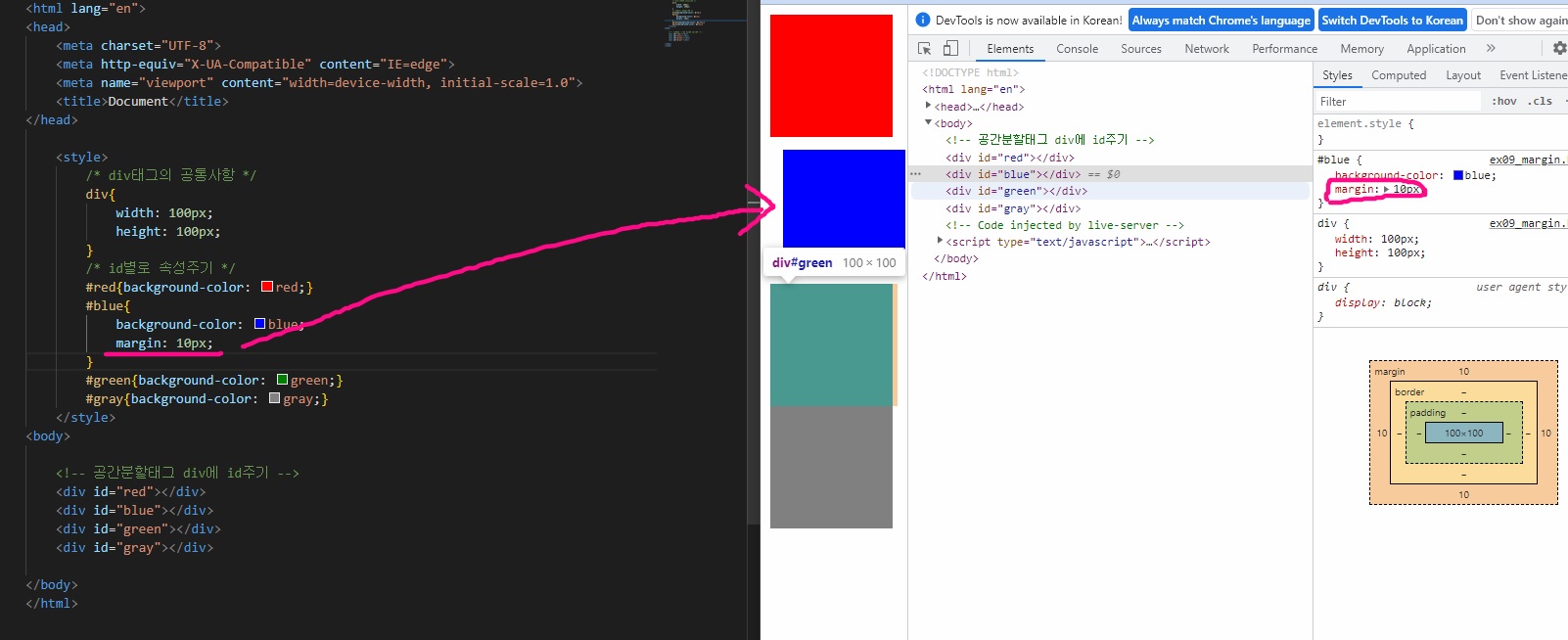This screenshot has width=1568, height=640.
Task: Click Switch DevTools to Korean button
Action: 1392,20
